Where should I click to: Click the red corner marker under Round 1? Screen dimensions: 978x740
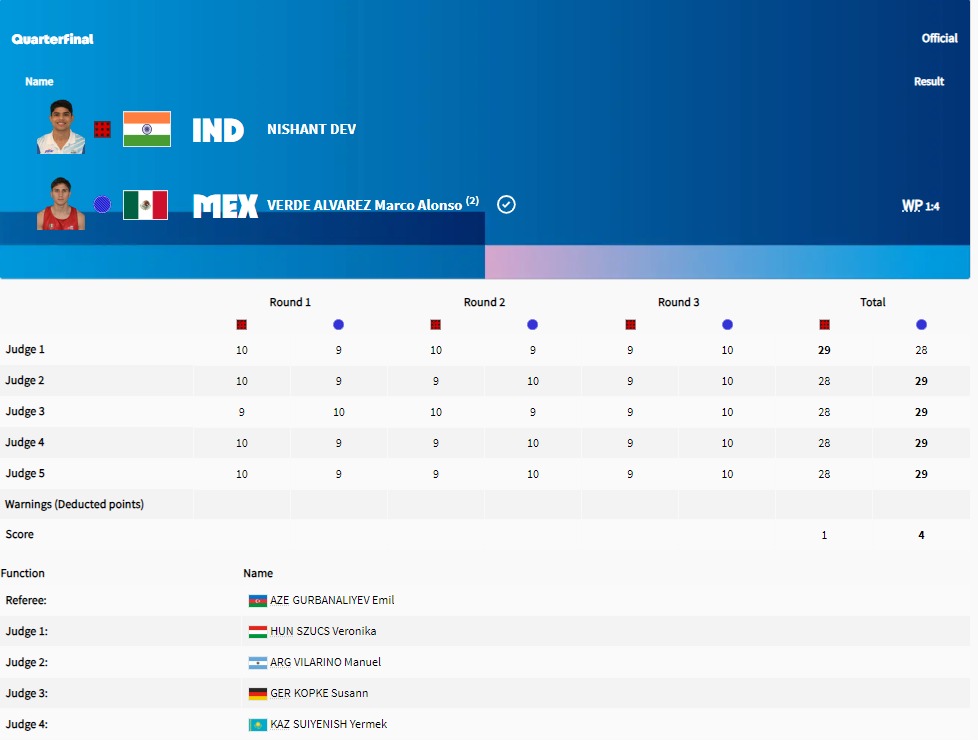(x=241, y=325)
